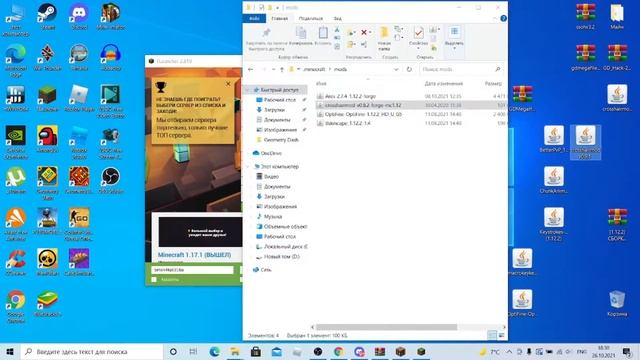This screenshot has width=640, height=360.
Task: Open Geometry Dash folder in sidebar
Action: pyautogui.click(x=281, y=140)
